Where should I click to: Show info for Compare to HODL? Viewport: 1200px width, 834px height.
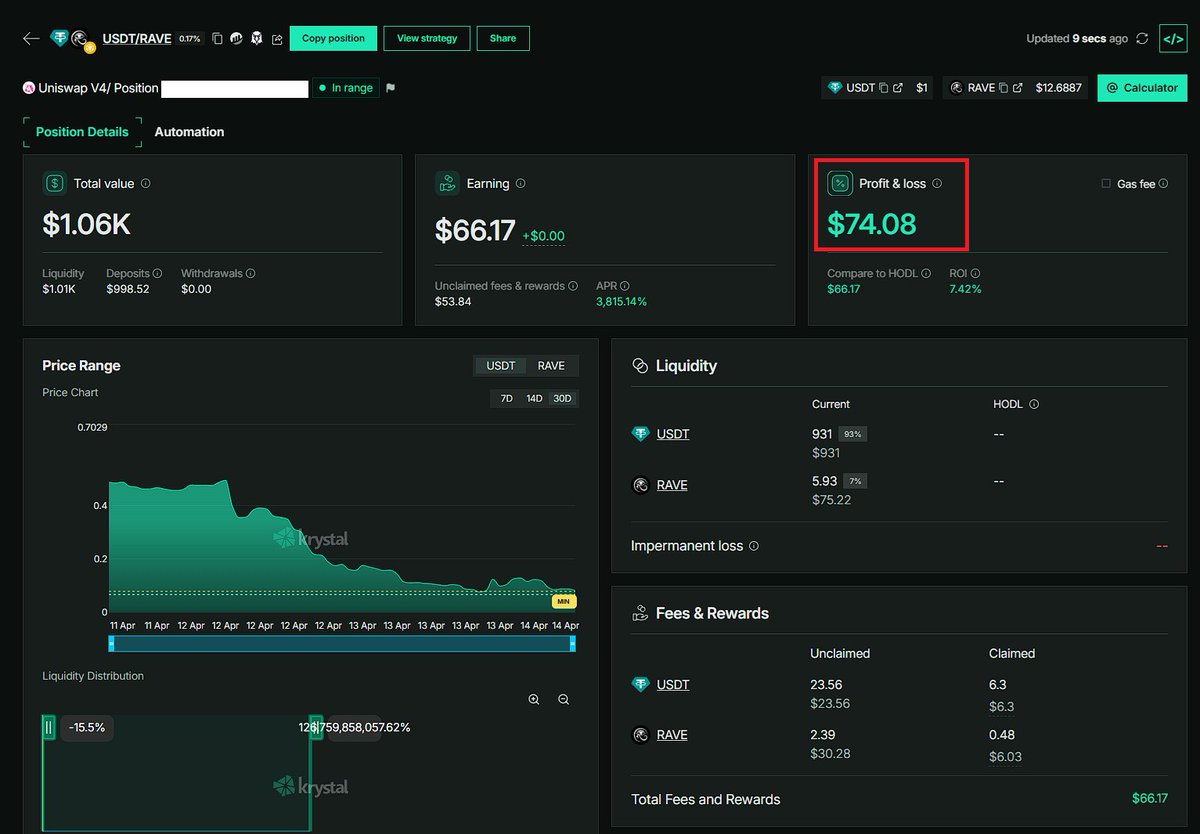[926, 273]
